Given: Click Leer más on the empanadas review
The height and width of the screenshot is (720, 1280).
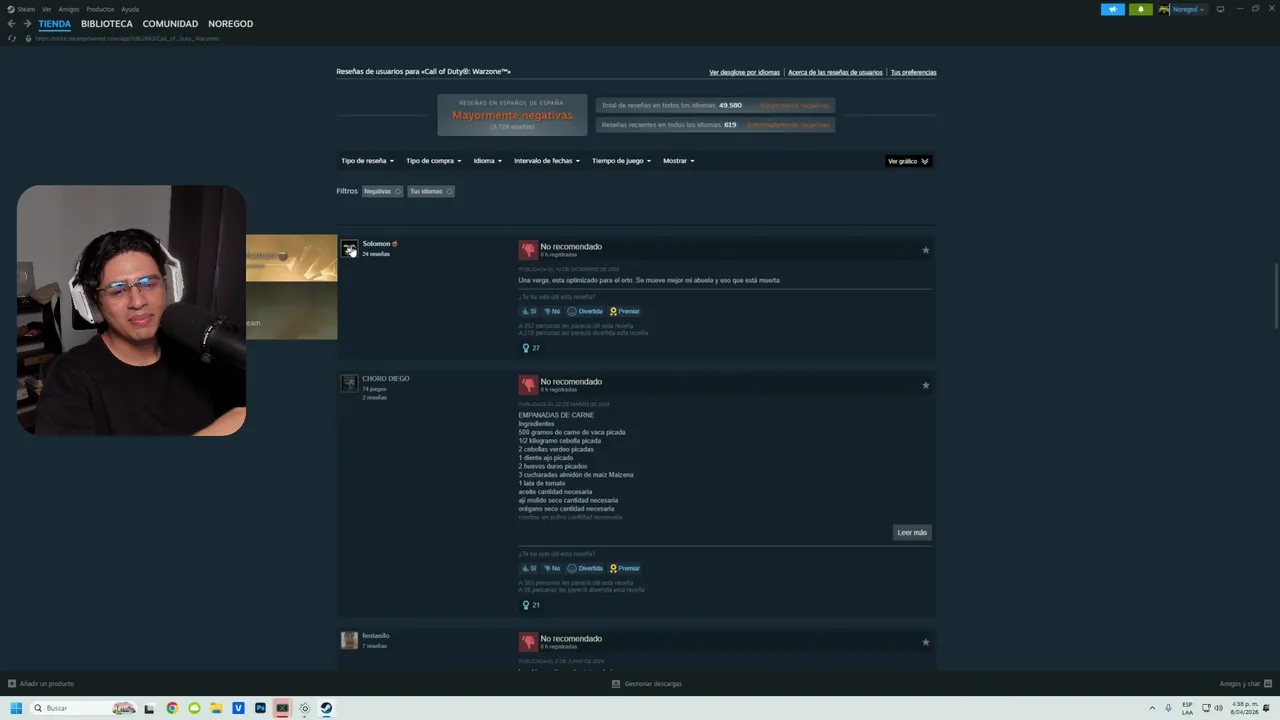Looking at the screenshot, I should (x=912, y=532).
